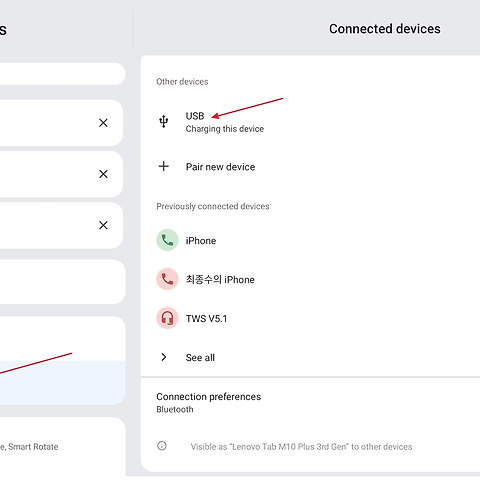This screenshot has height=480, width=480.
Task: Open 최종수의 iPhone device entry
Action: click(310, 279)
